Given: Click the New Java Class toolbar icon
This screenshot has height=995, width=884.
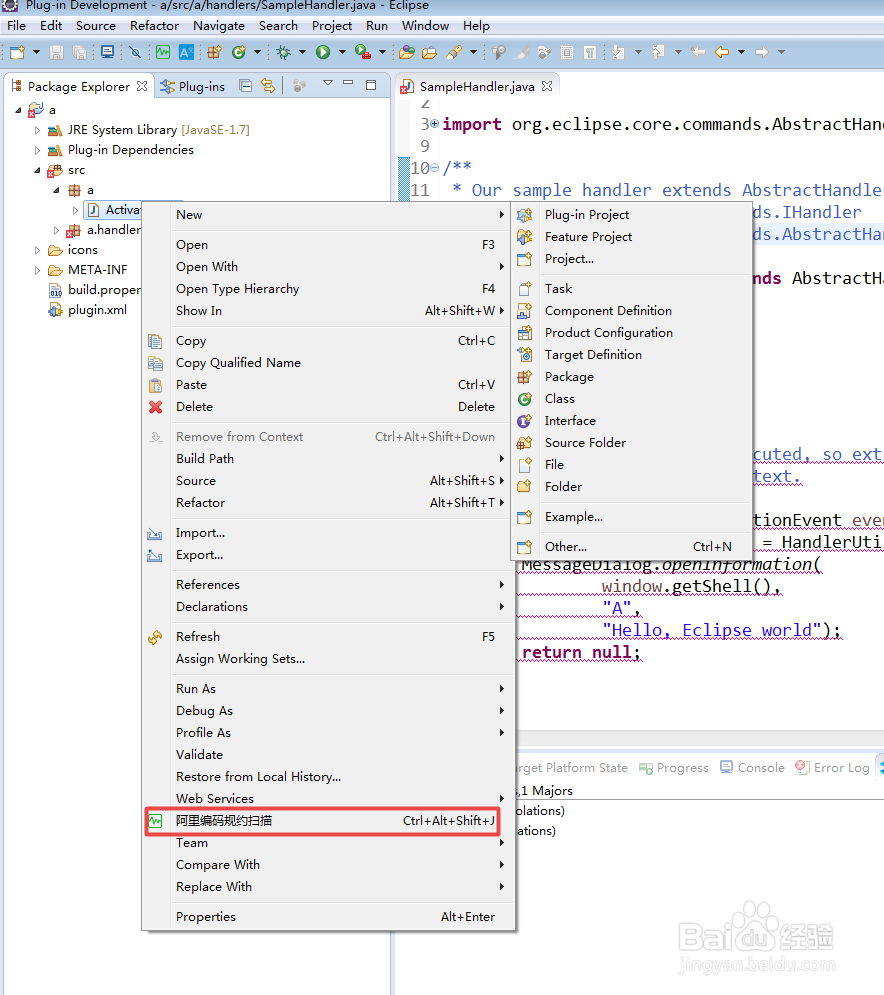Looking at the screenshot, I should [239, 52].
